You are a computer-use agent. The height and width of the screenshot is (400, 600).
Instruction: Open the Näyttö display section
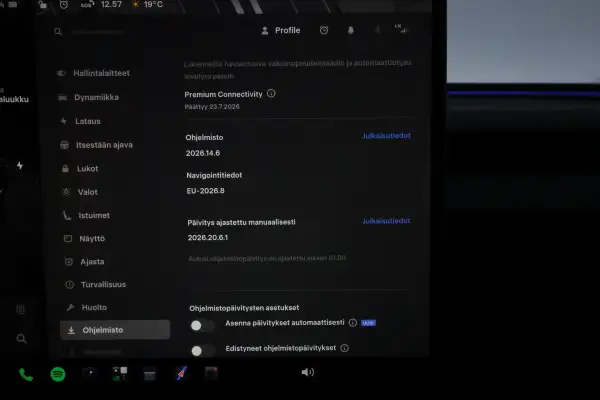[x=85, y=238]
